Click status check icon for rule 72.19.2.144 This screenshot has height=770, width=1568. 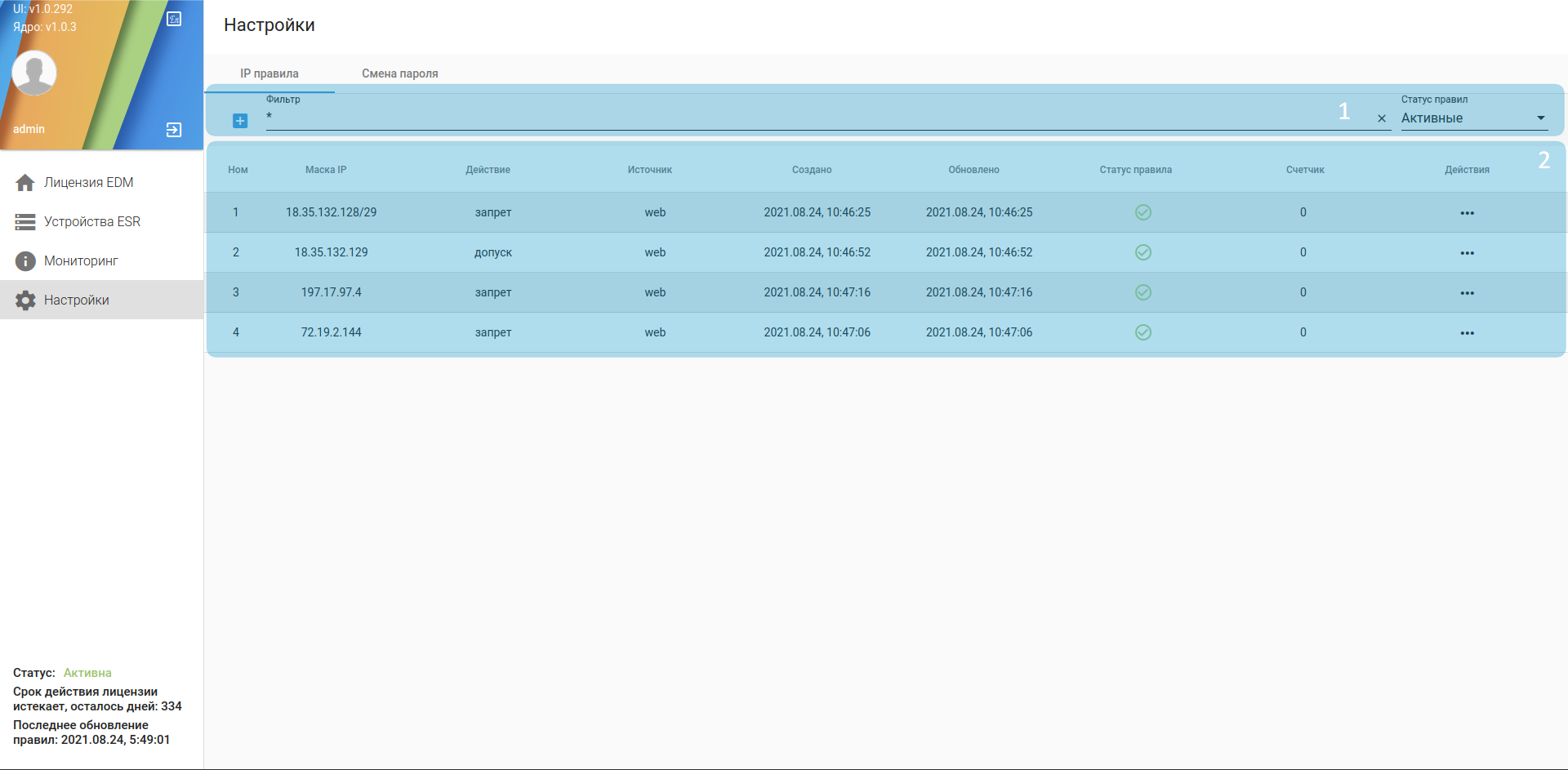1143,332
